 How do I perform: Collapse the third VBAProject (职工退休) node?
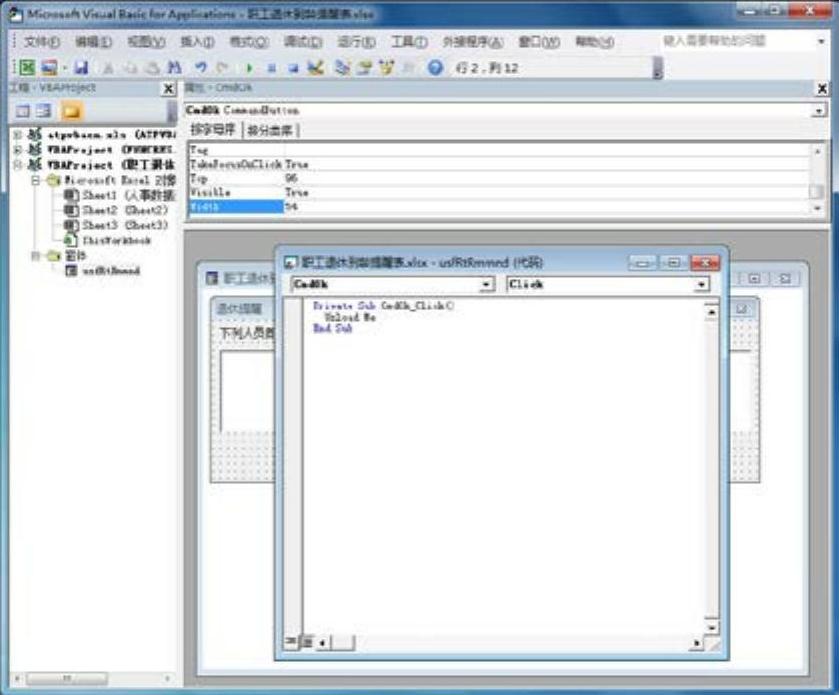(18, 165)
